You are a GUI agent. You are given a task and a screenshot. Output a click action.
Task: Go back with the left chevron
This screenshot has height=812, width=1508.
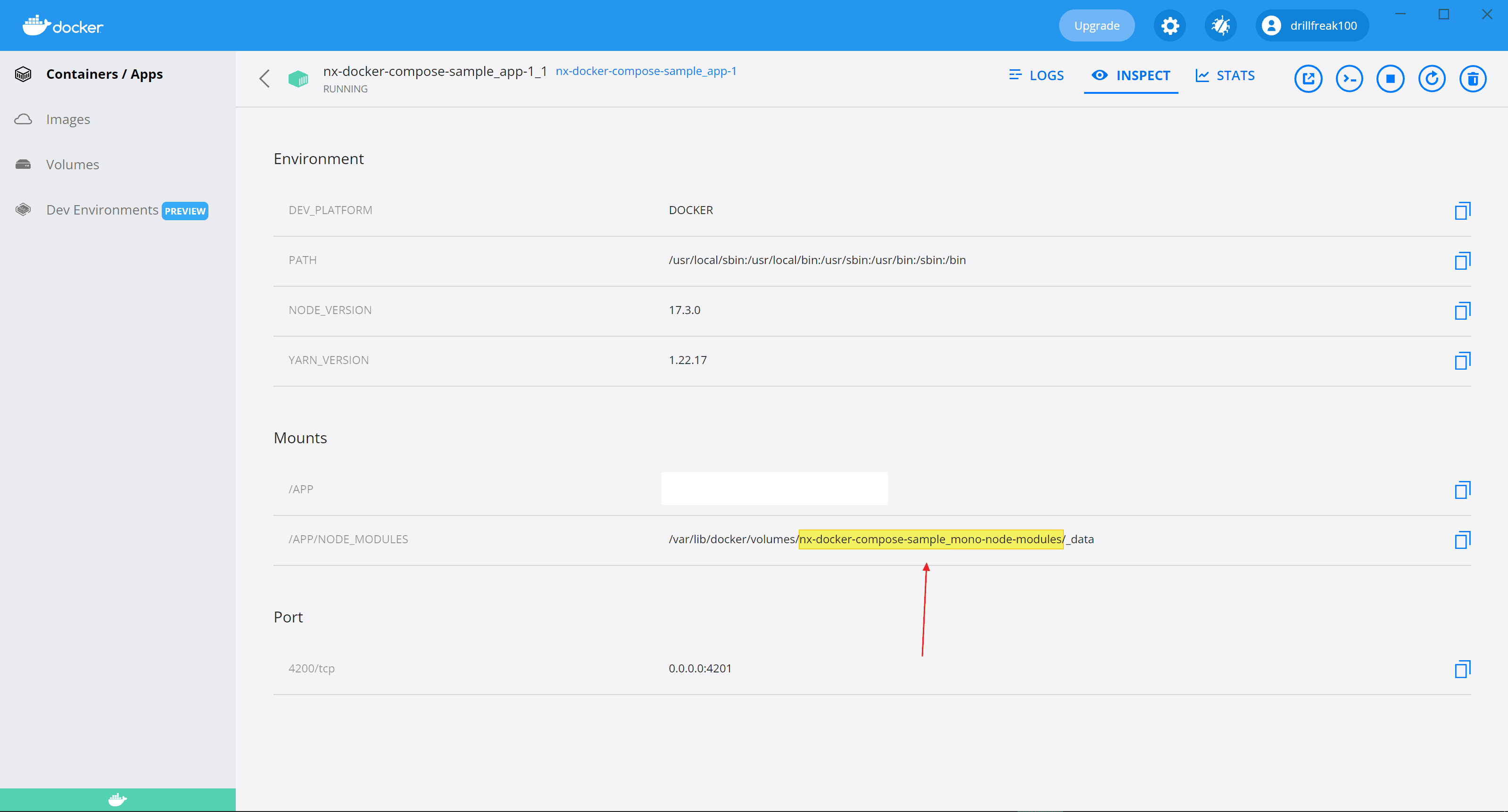(x=265, y=78)
